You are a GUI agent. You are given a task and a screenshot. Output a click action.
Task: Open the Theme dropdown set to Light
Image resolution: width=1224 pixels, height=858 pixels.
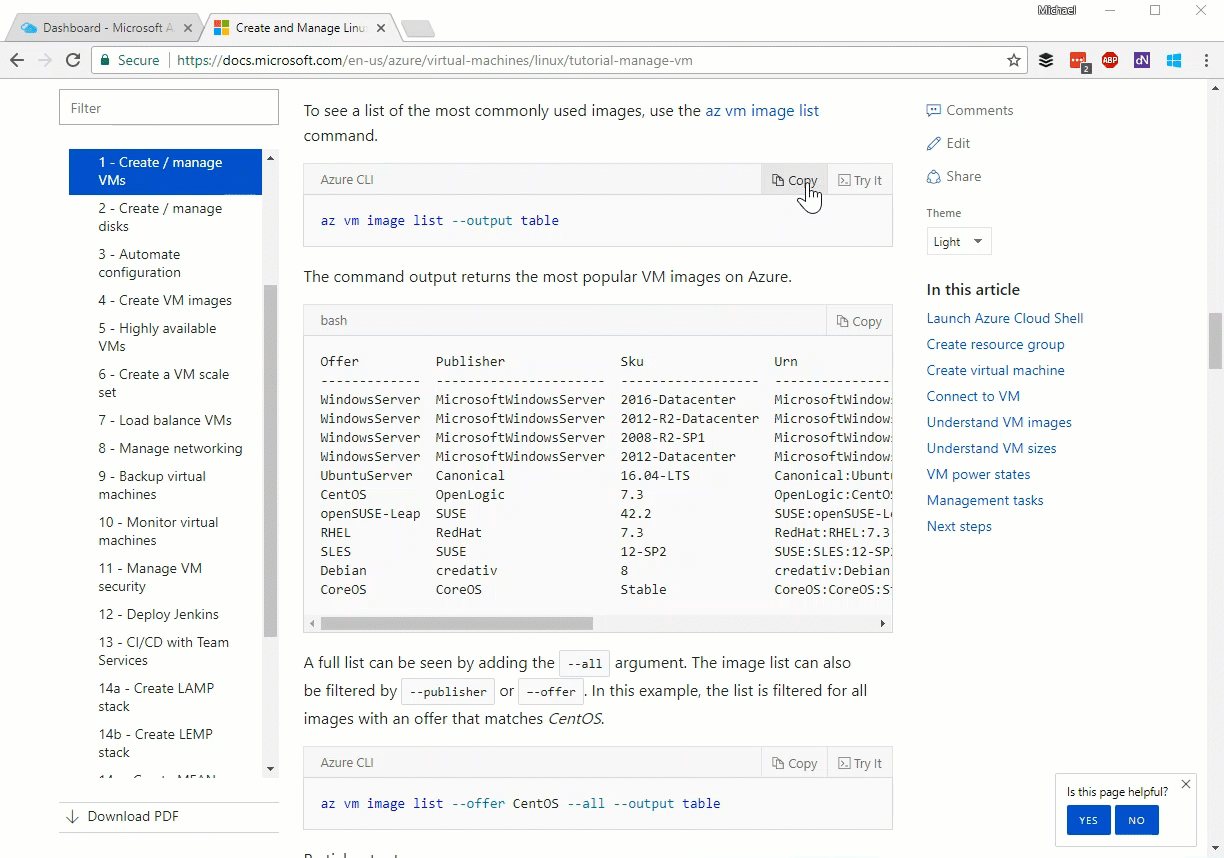coord(958,241)
